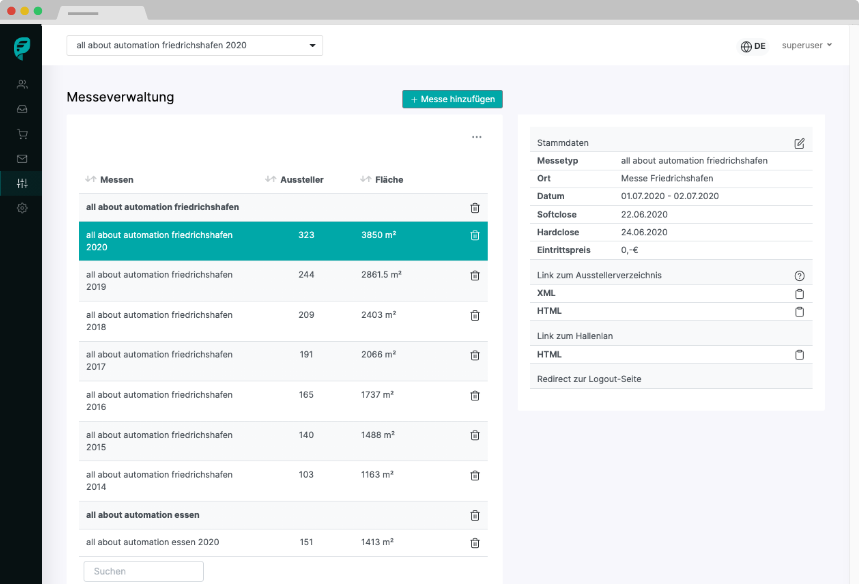
Task: Click the browser tab at top
Action: 102,13
